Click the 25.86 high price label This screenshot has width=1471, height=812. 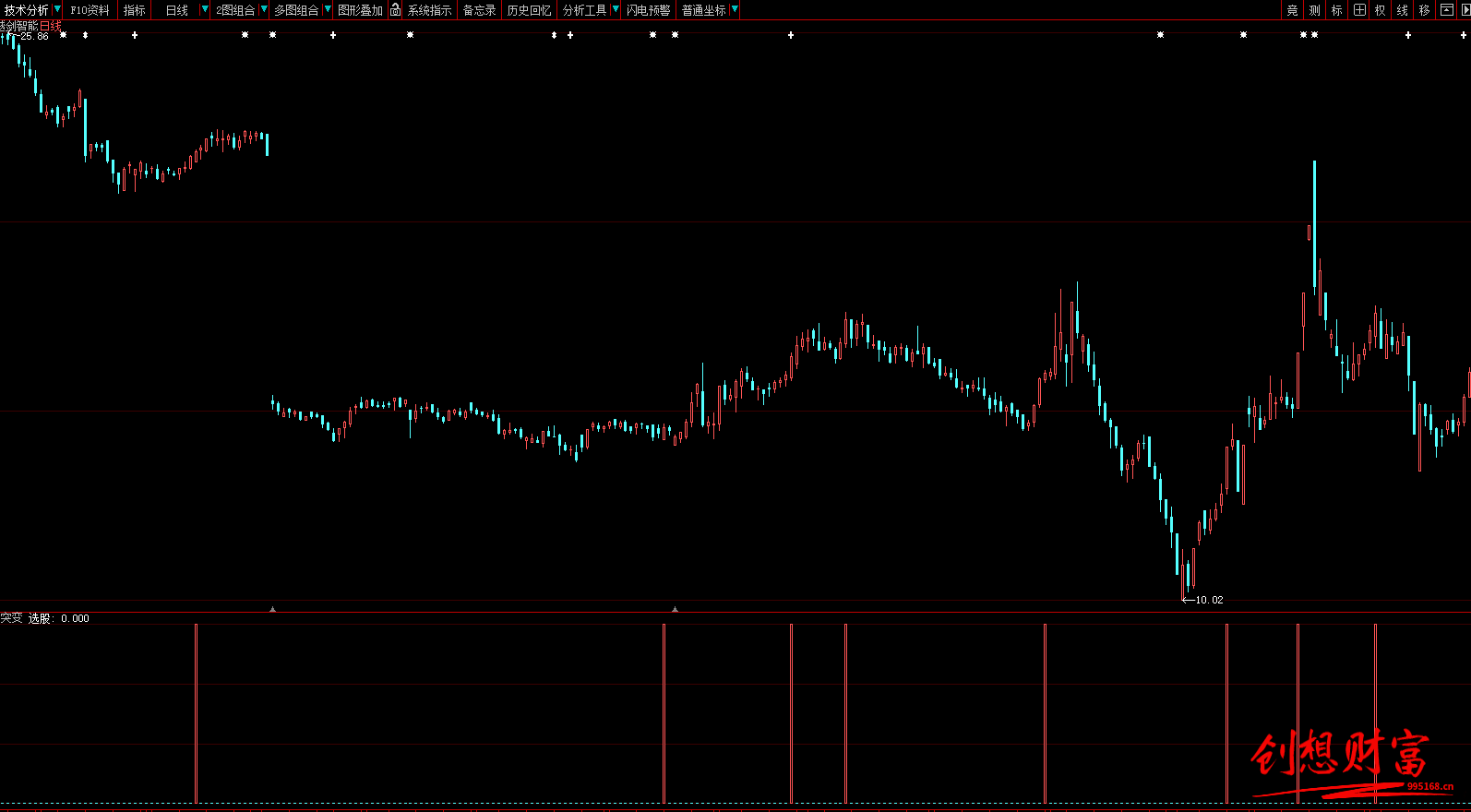coord(34,36)
